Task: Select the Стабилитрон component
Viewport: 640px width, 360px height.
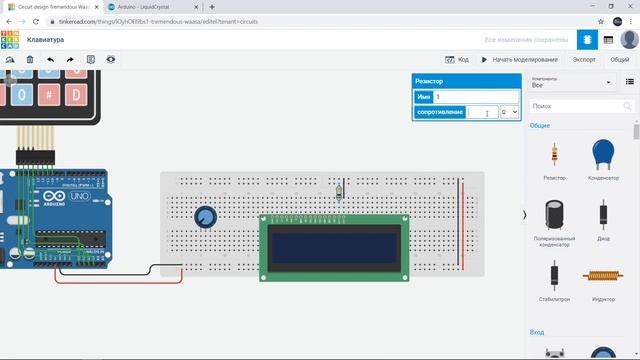Action: 554,281
